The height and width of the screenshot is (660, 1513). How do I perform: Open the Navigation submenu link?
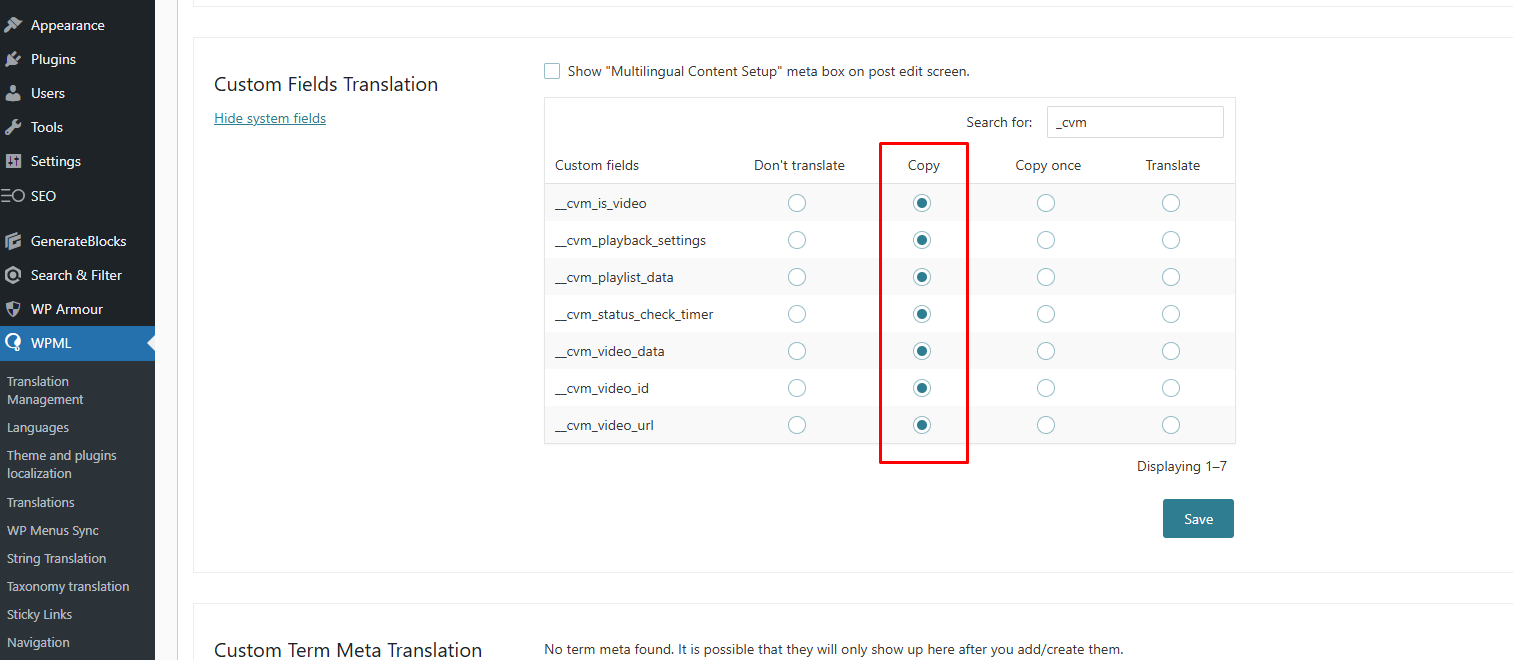[38, 642]
